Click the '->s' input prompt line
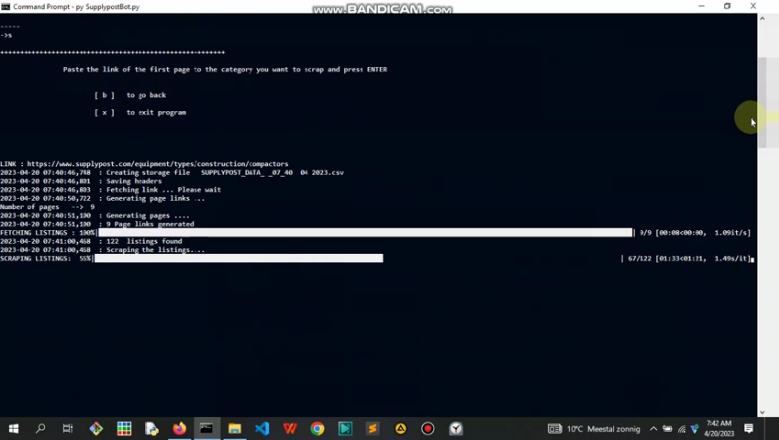Screen dimensions: 779x440 (6, 35)
